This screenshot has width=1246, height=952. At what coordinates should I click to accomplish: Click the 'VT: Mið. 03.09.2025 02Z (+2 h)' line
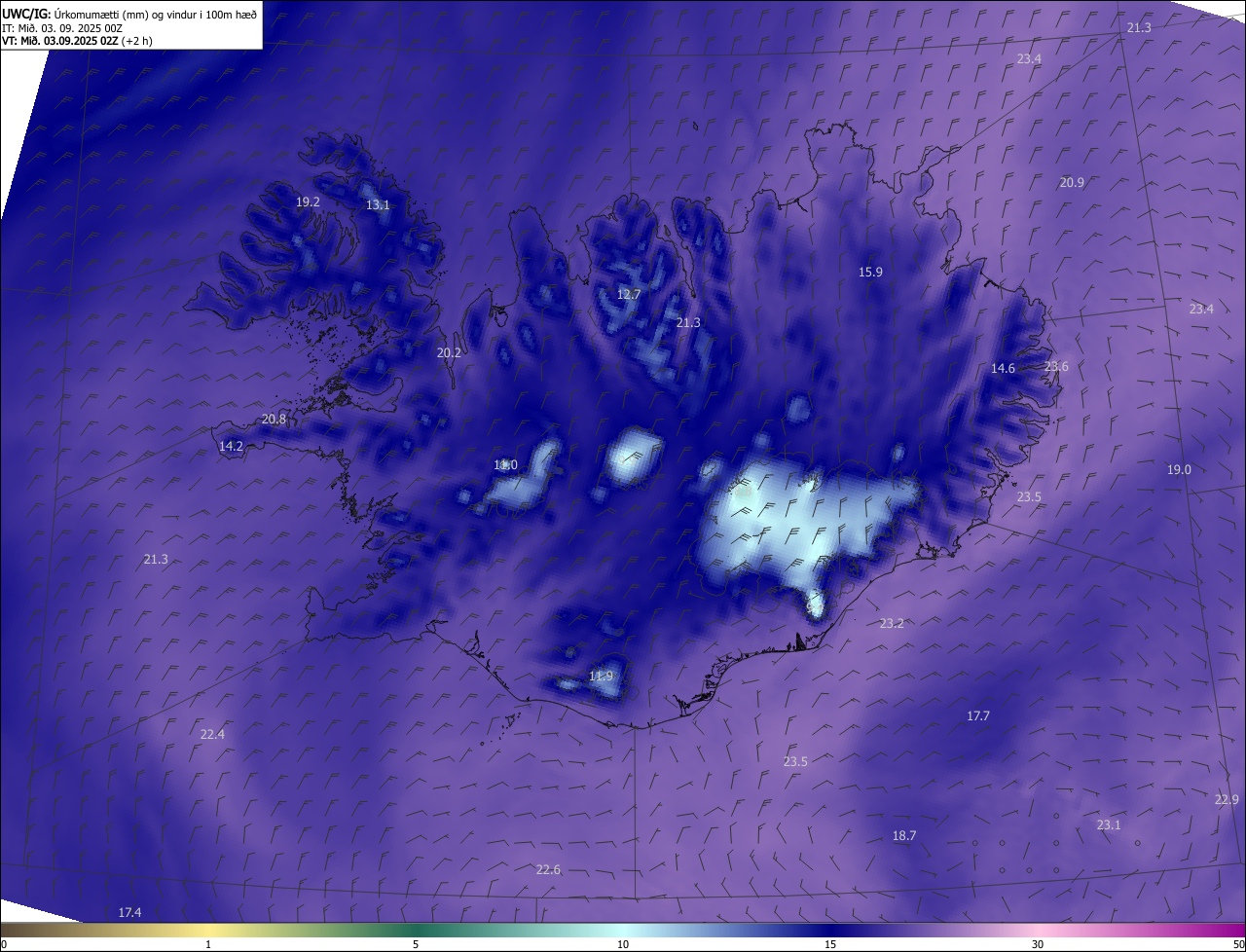pos(77,41)
